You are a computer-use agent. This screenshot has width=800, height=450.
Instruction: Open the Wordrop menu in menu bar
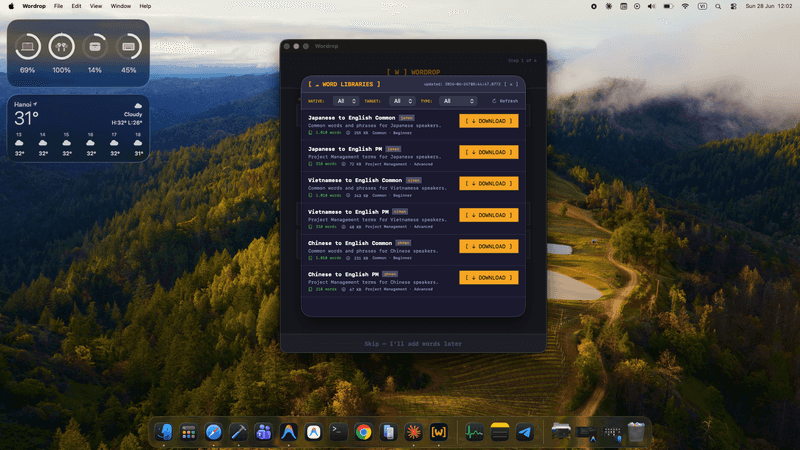[34, 6]
